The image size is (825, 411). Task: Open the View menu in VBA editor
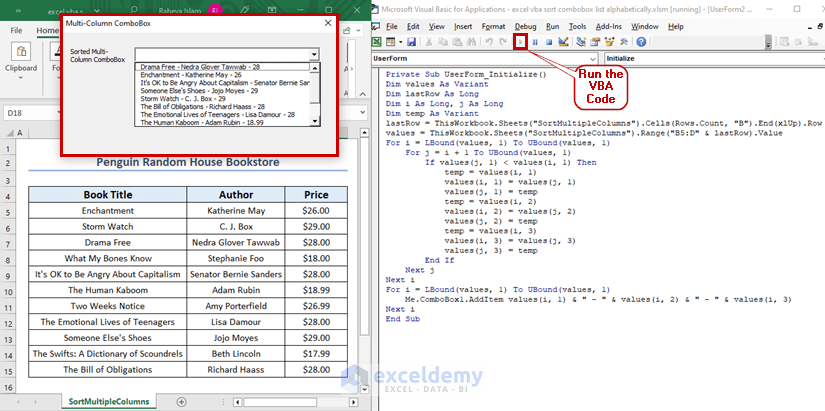pos(436,26)
